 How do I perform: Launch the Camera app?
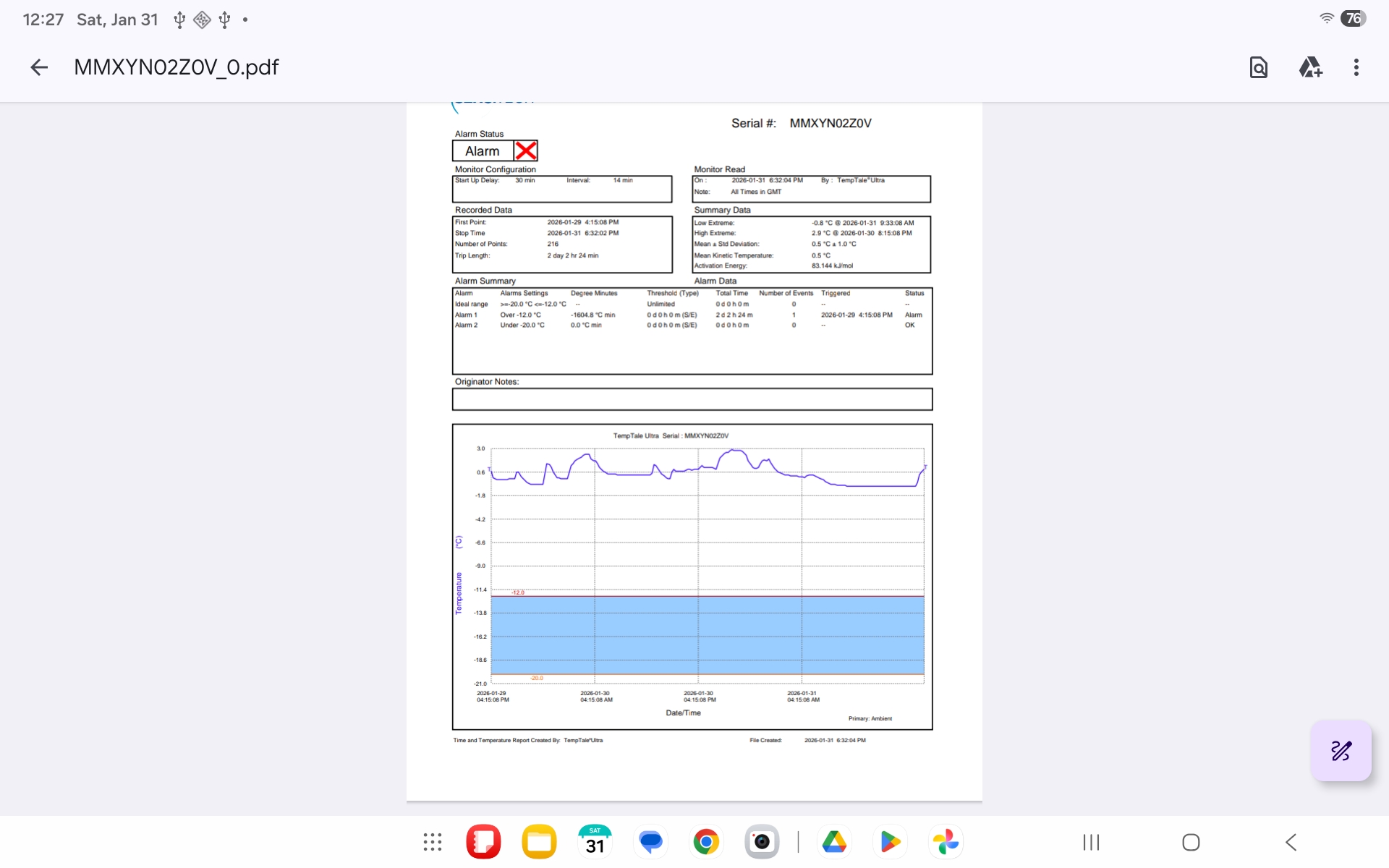point(762,842)
